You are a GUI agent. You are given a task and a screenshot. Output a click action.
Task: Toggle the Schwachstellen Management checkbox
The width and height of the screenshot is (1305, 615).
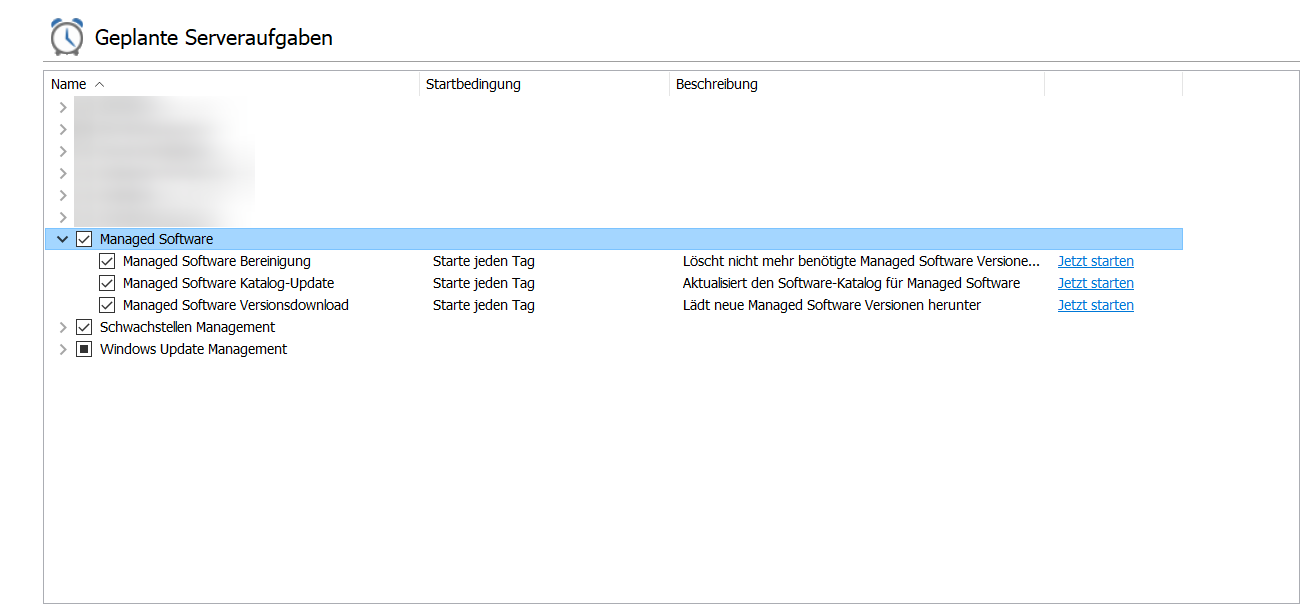click(x=84, y=327)
